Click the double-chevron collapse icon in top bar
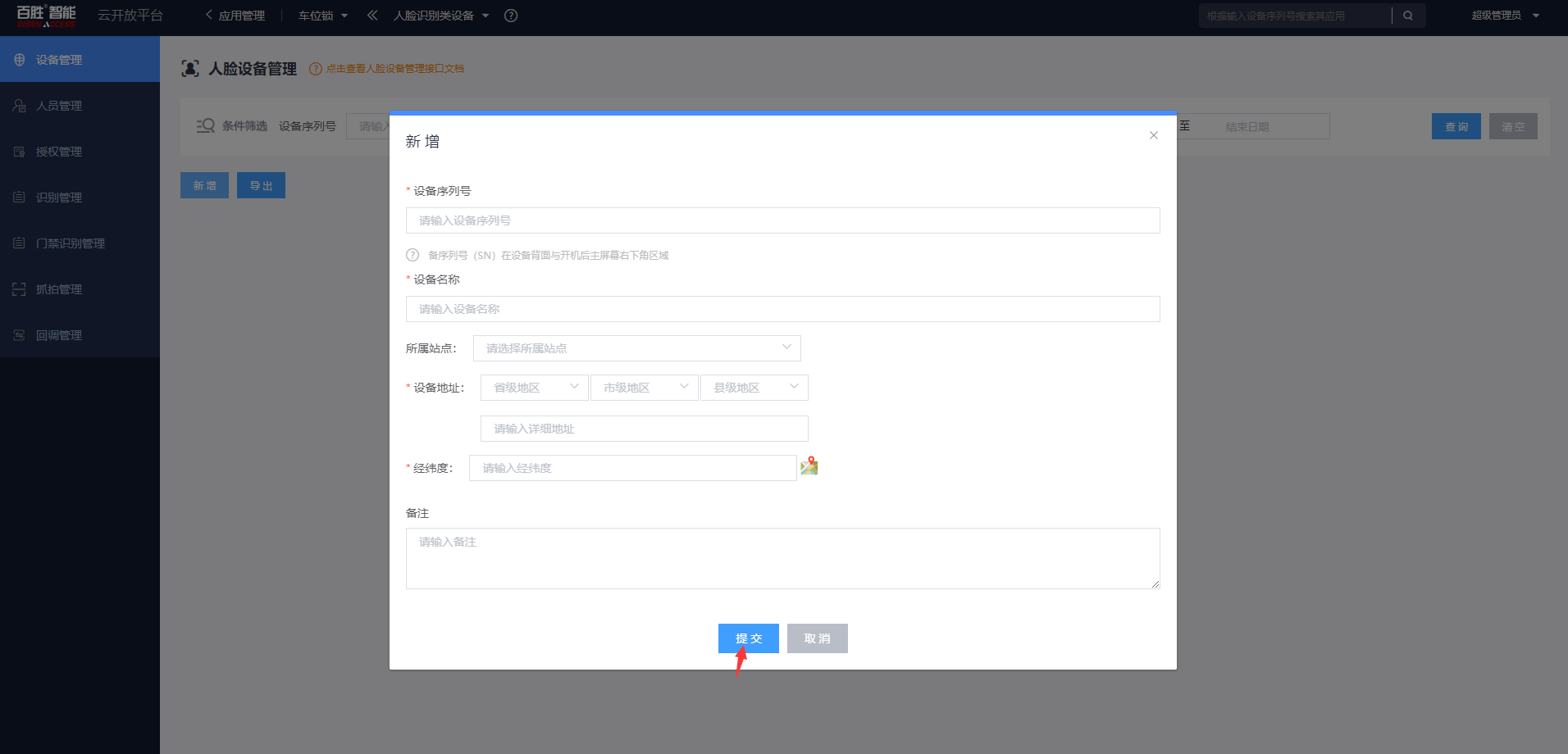Viewport: 1568px width, 754px height. coord(372,16)
